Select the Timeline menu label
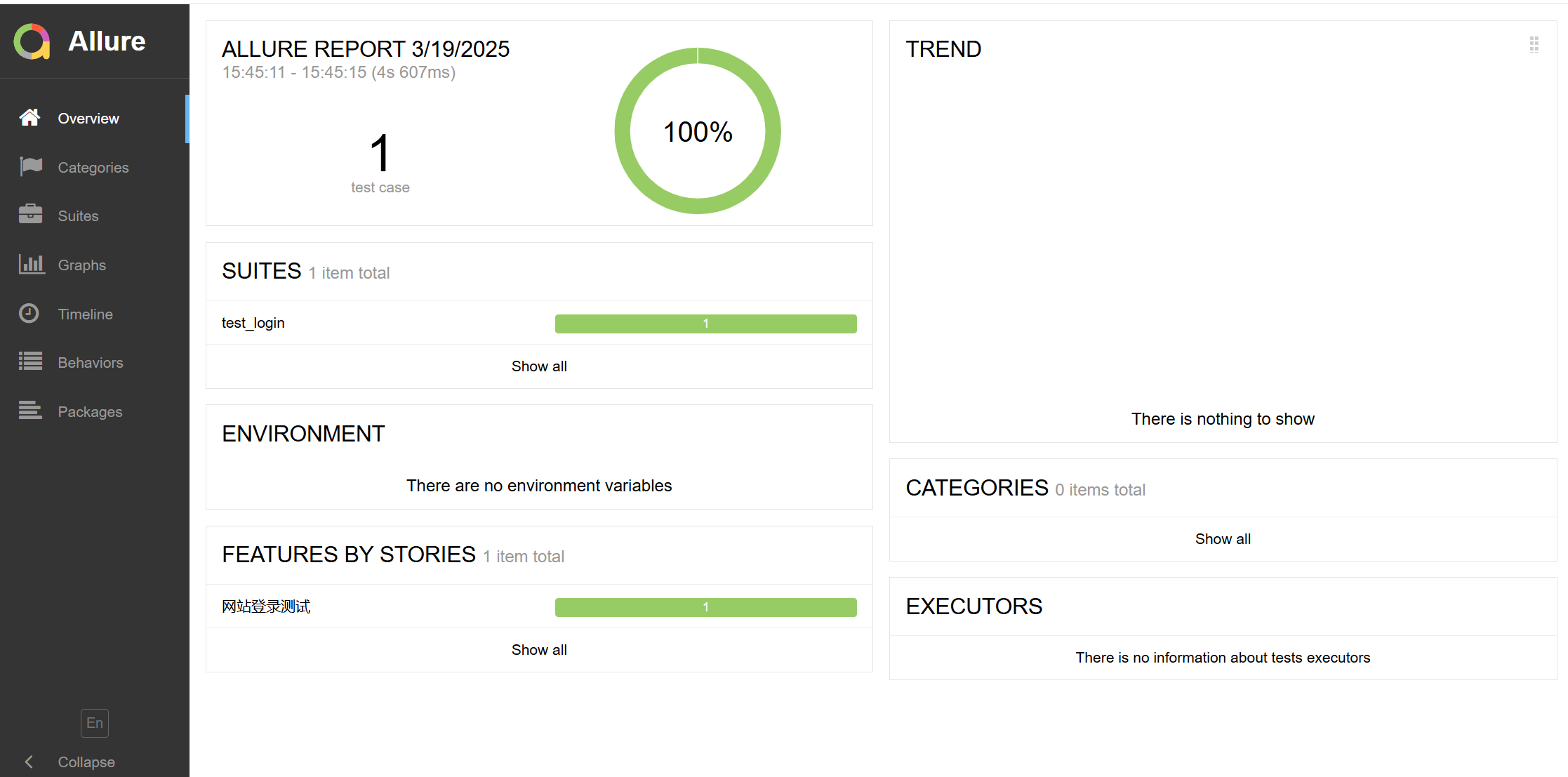Image resolution: width=1568 pixels, height=777 pixels. tap(85, 314)
